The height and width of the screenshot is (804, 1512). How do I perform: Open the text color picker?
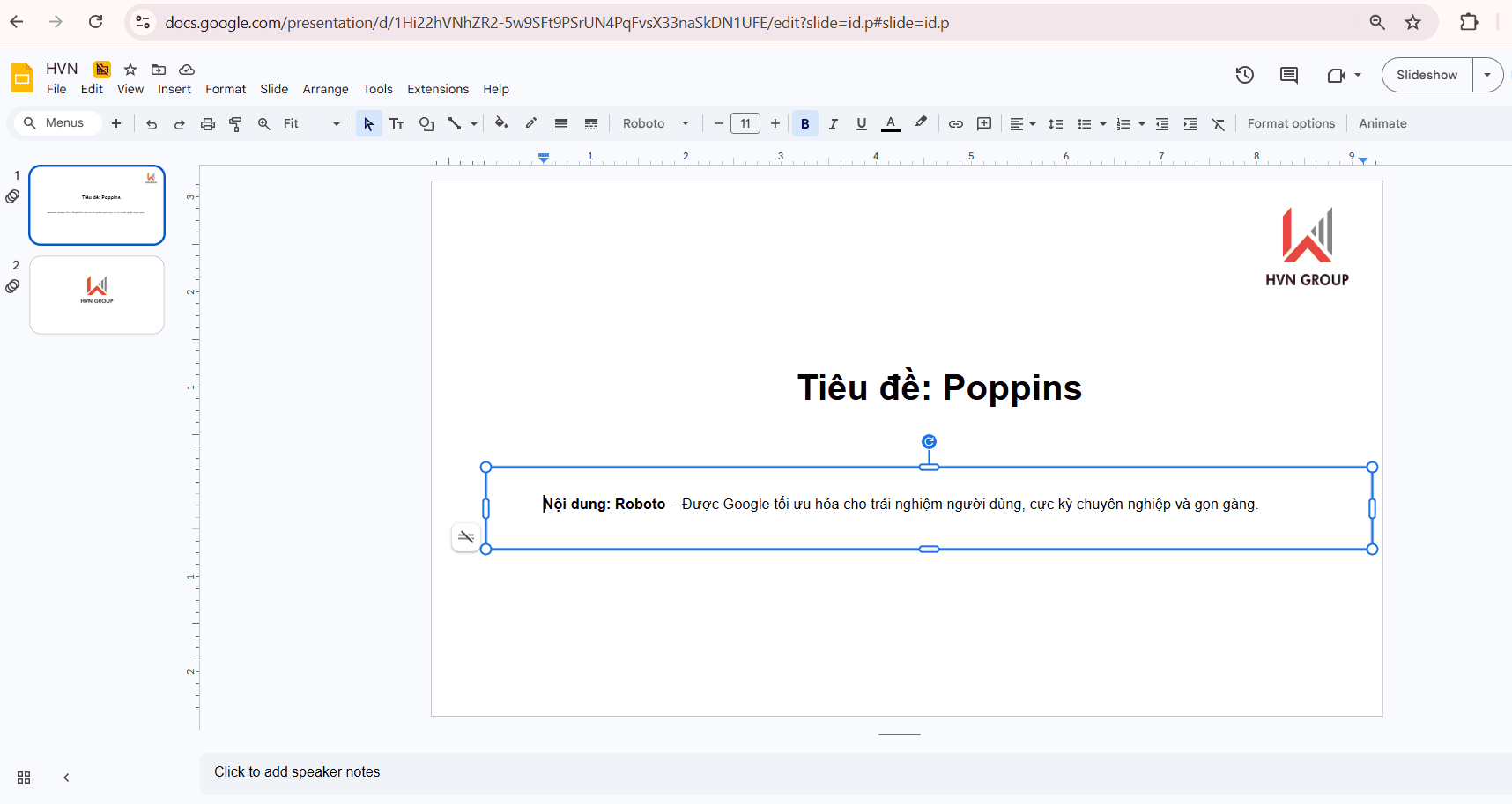pos(891,124)
